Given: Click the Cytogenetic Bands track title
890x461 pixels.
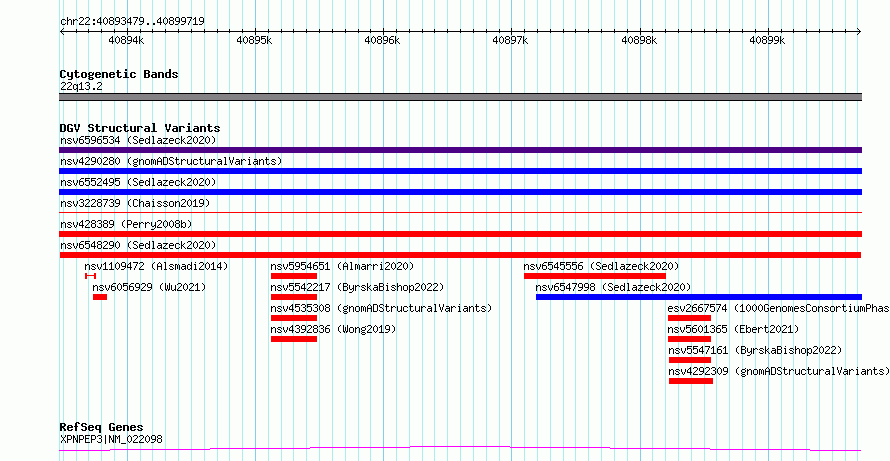Looking at the screenshot, I should (x=119, y=74).
